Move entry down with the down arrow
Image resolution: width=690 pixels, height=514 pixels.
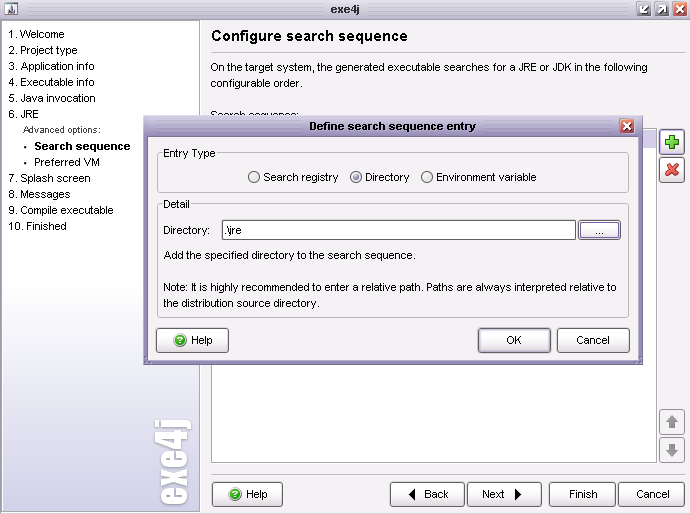(672, 450)
